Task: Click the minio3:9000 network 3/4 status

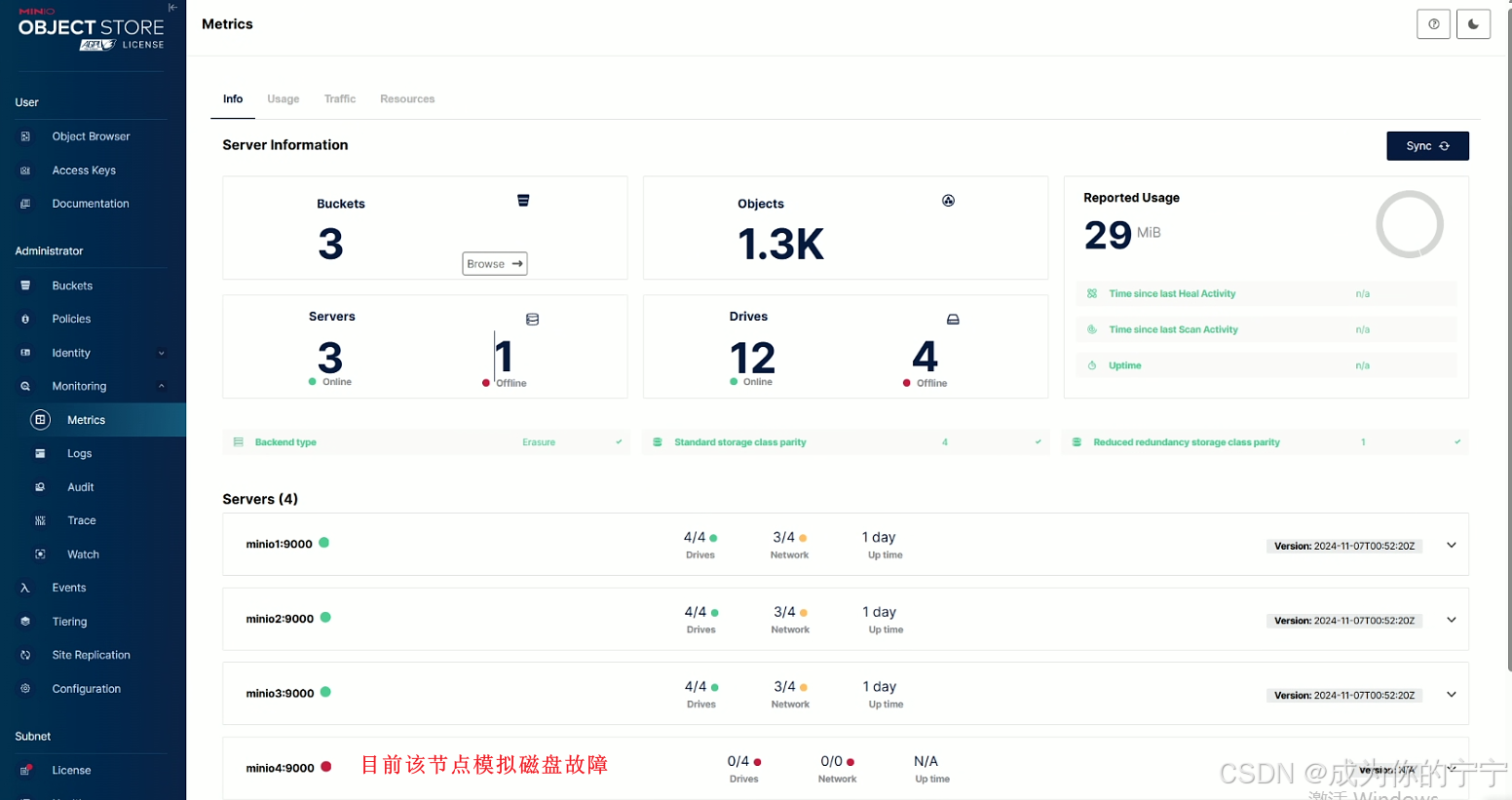Action: tap(790, 687)
